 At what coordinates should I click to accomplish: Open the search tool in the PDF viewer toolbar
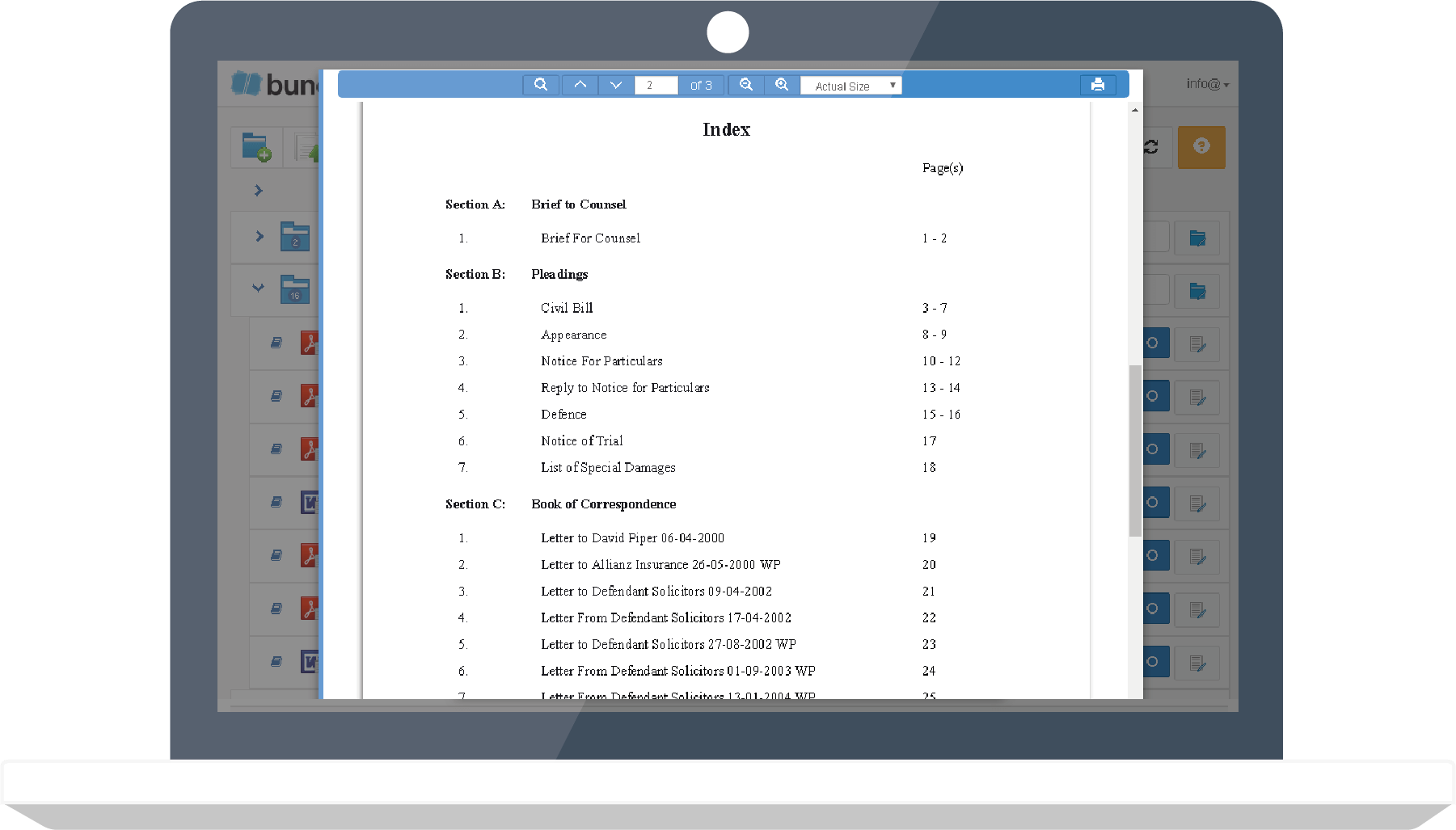pyautogui.click(x=541, y=84)
